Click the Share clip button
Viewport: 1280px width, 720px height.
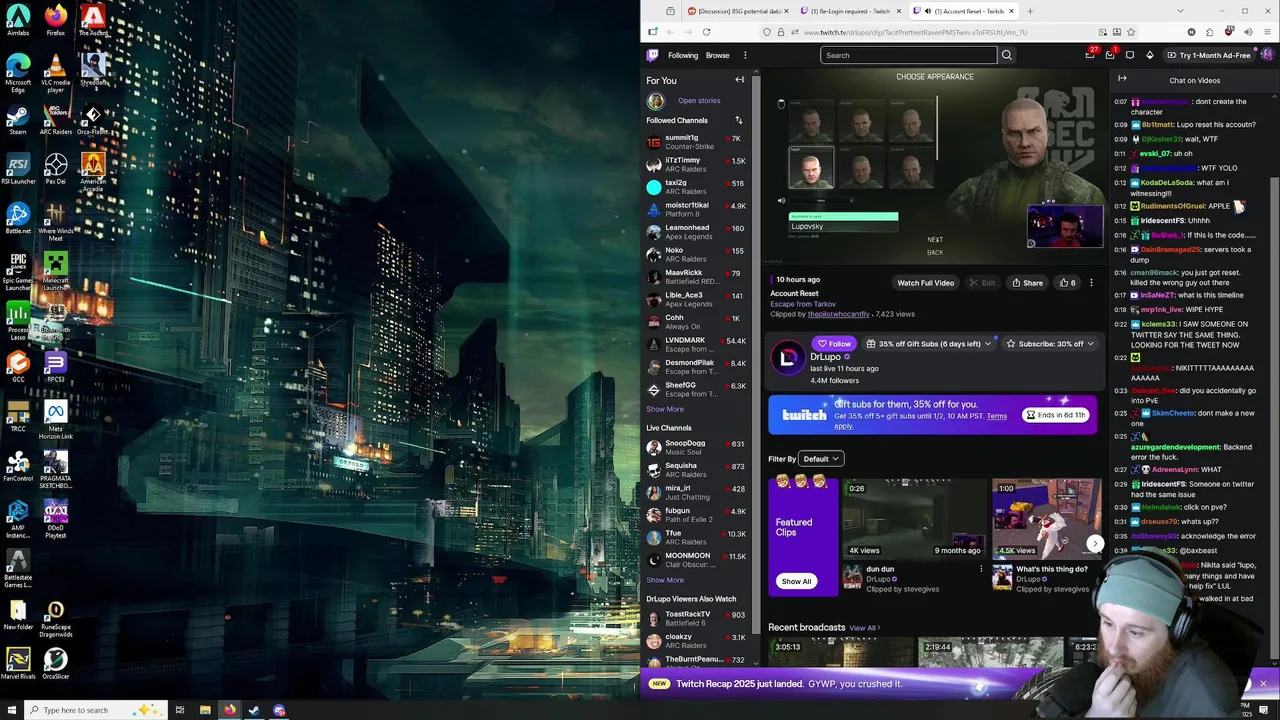(x=1027, y=283)
